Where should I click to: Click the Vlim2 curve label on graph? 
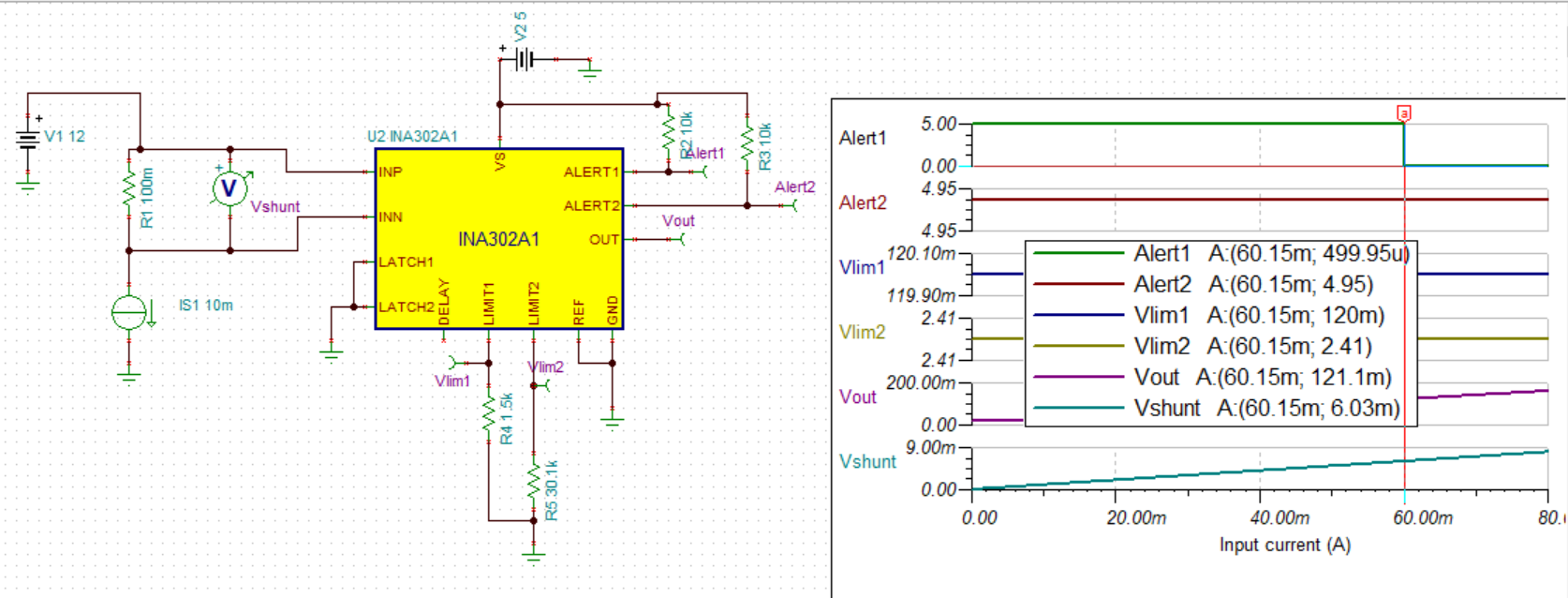pyautogui.click(x=862, y=332)
